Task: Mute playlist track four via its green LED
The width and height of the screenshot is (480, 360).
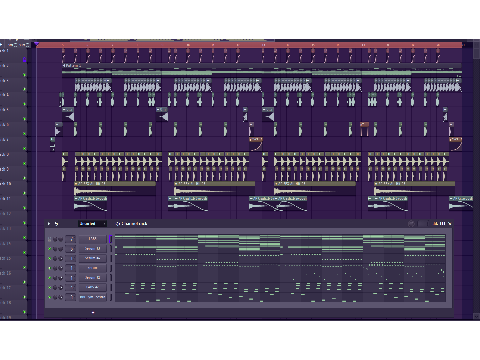Action: (x=24, y=104)
